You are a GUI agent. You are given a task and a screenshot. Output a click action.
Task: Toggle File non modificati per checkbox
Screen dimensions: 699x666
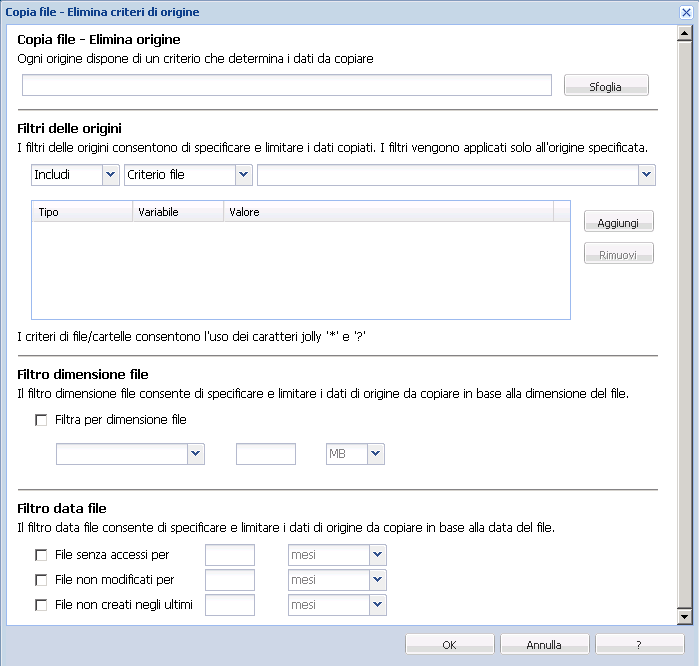41,580
